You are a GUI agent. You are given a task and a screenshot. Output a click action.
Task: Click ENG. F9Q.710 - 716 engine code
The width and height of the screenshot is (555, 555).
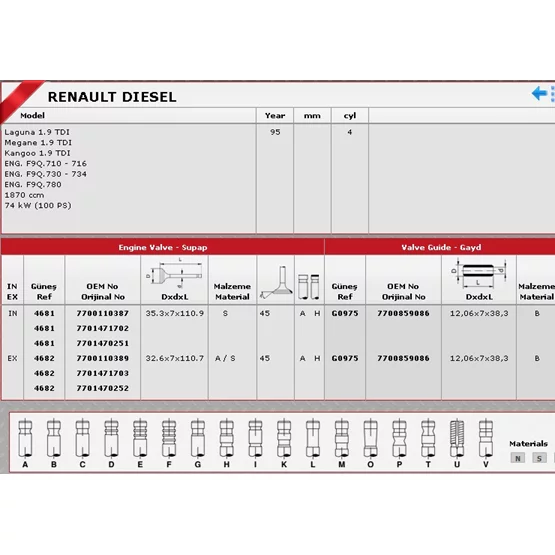coord(46,164)
